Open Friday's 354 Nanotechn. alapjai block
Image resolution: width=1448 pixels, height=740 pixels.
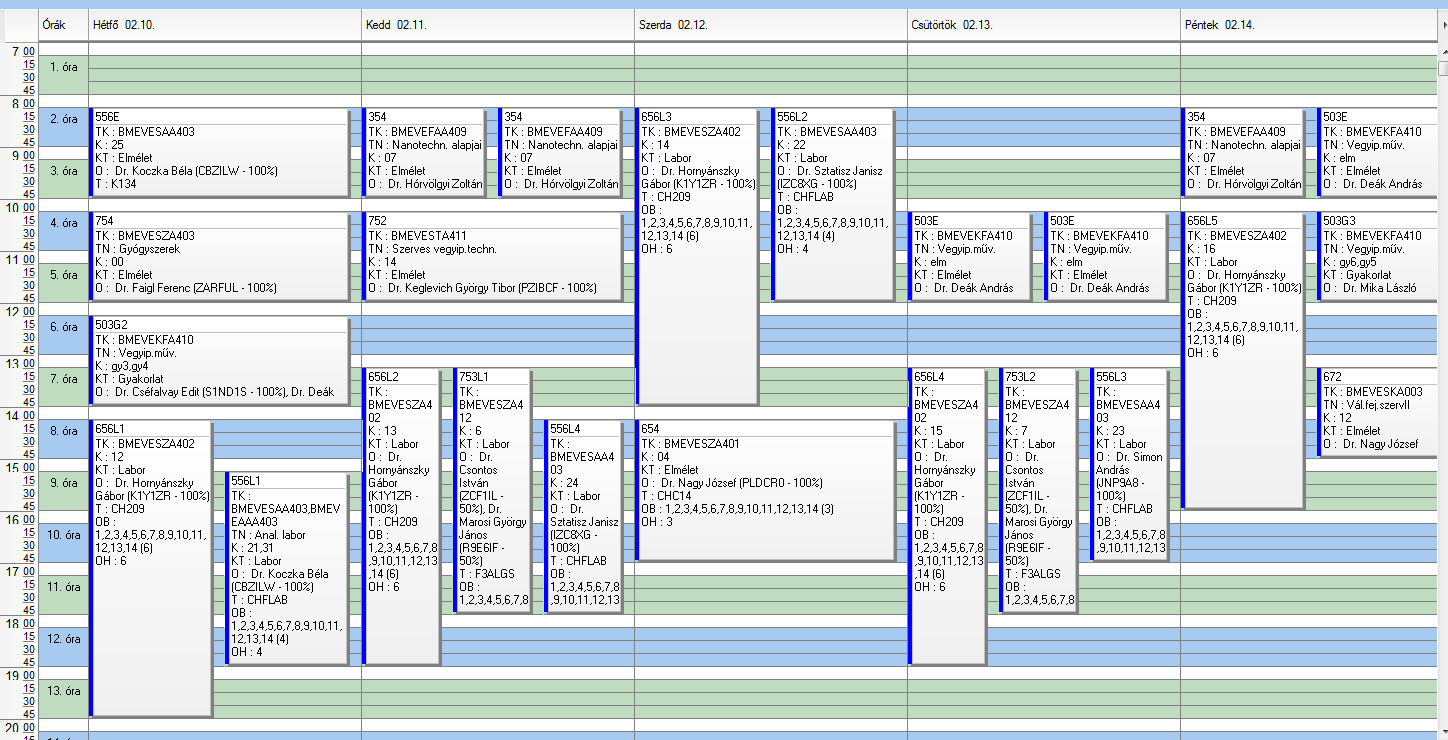point(1243,151)
